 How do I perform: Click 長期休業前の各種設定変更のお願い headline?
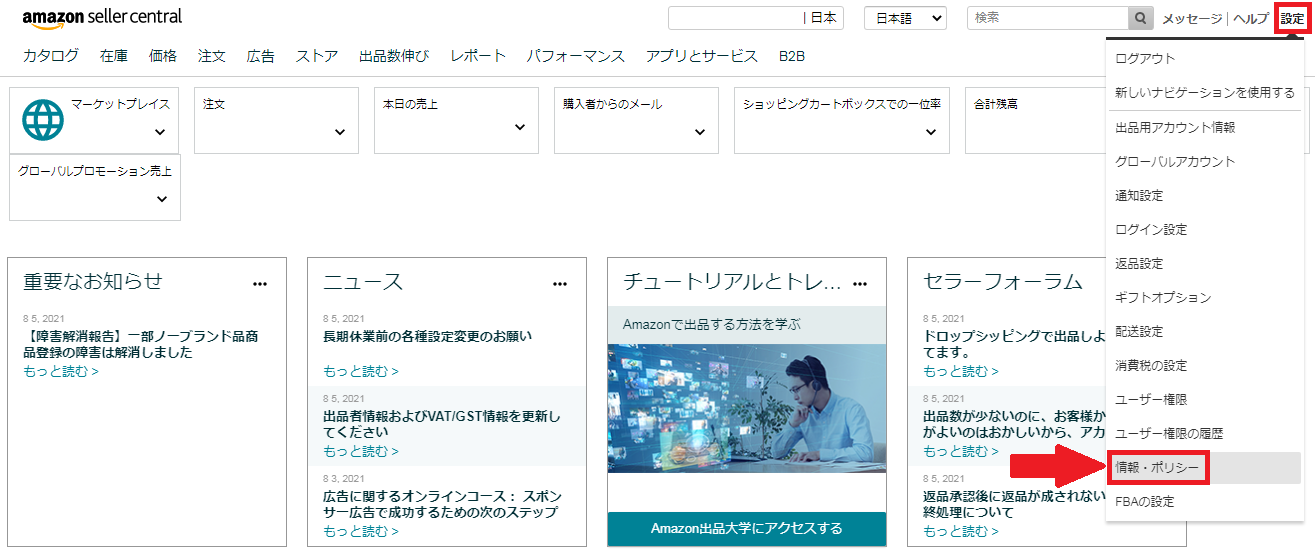pyautogui.click(x=427, y=336)
